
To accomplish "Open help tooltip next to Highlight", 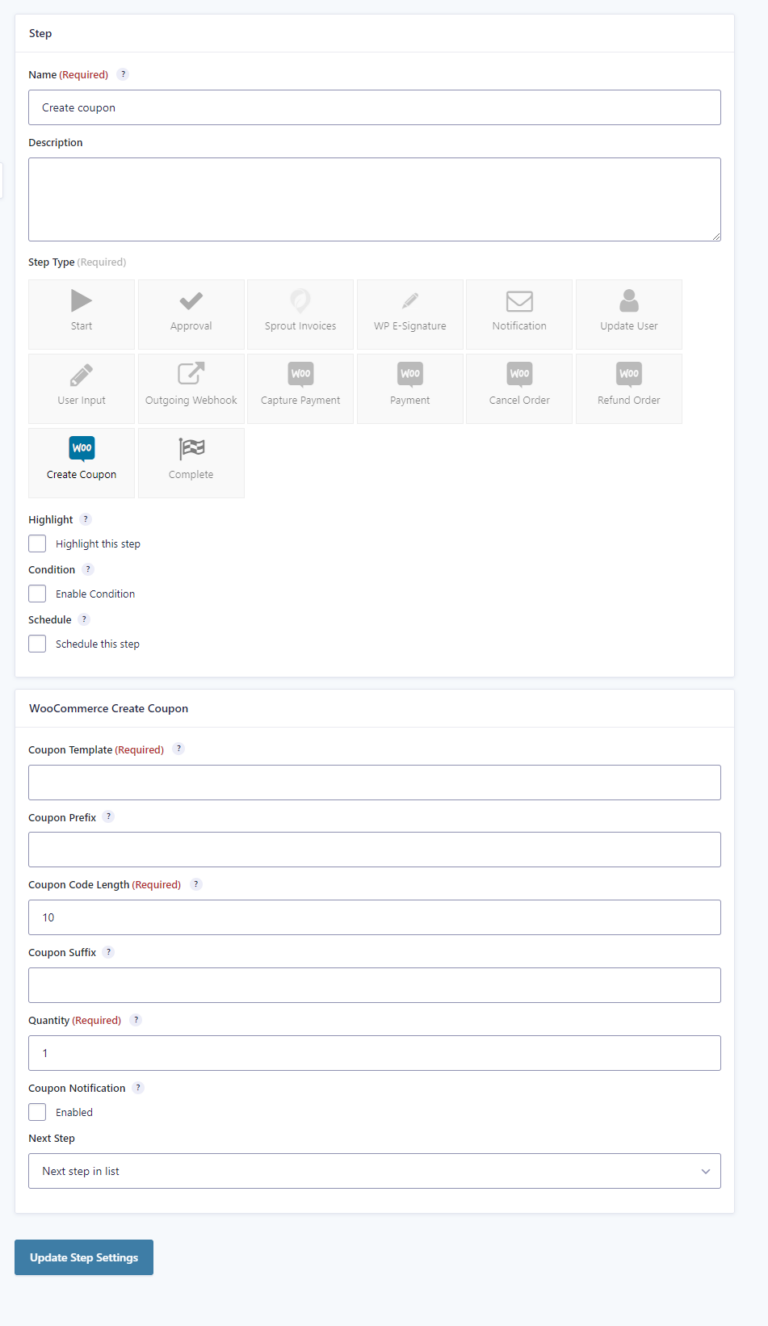I will [85, 519].
